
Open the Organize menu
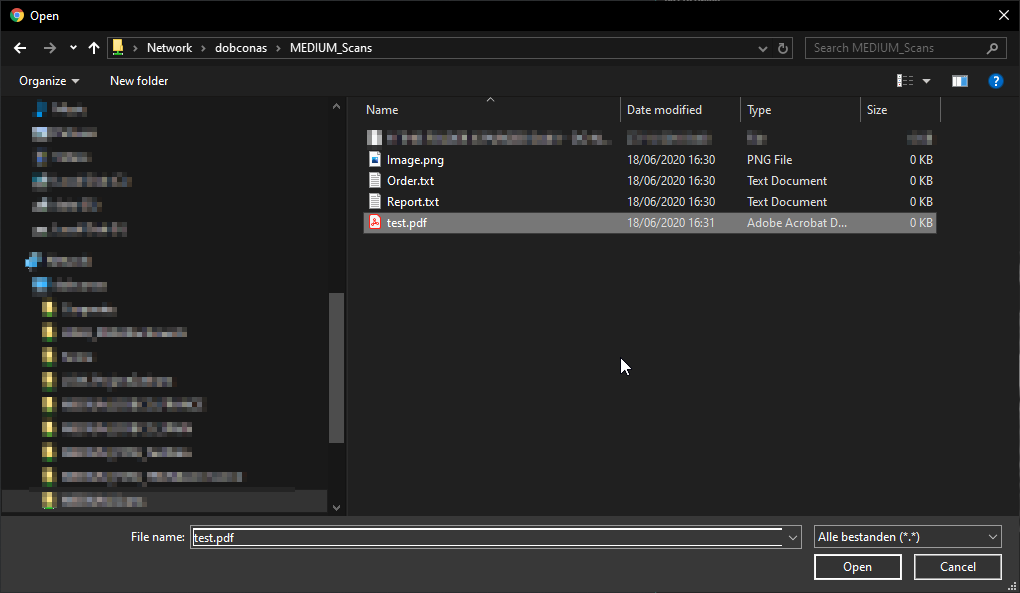(49, 81)
